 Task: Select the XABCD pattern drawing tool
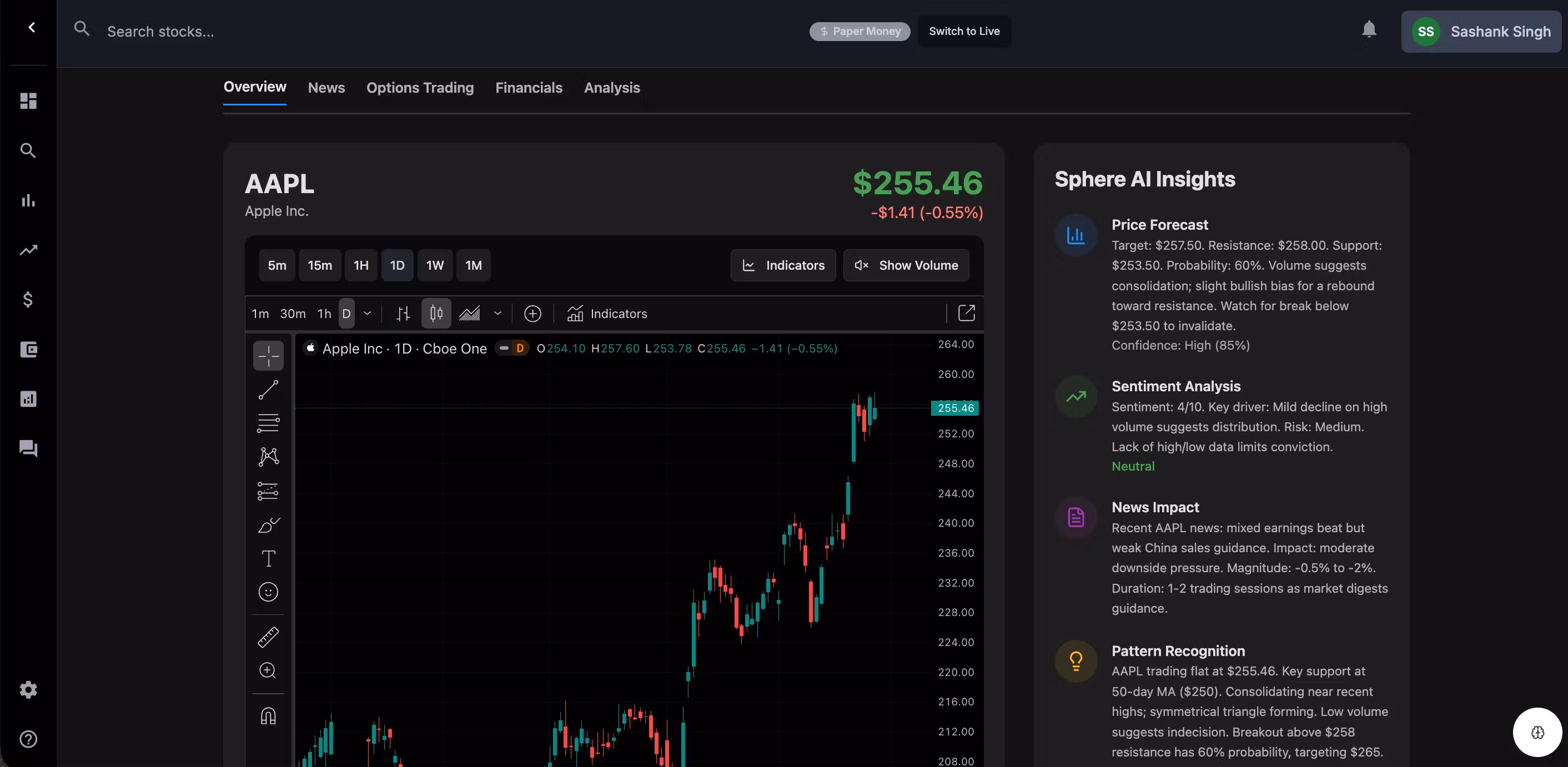pyautogui.click(x=268, y=457)
